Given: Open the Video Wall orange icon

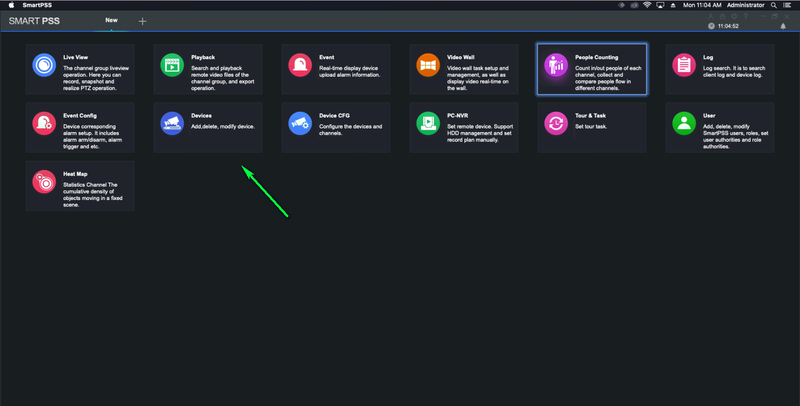Looking at the screenshot, I should 428,65.
